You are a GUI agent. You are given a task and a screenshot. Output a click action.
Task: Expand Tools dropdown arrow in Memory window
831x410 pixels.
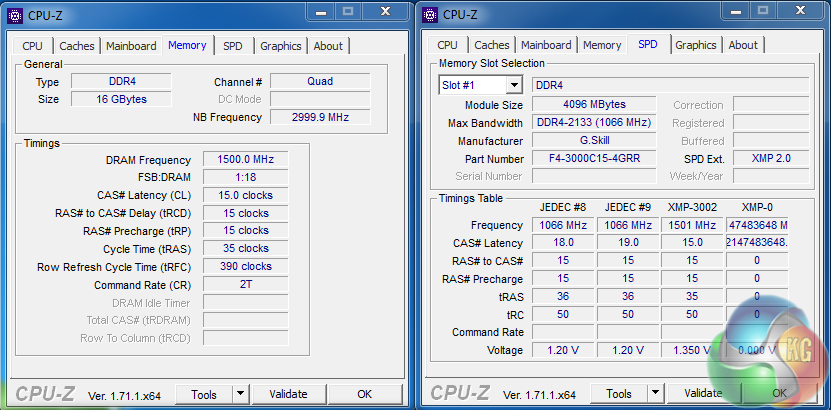[240, 394]
